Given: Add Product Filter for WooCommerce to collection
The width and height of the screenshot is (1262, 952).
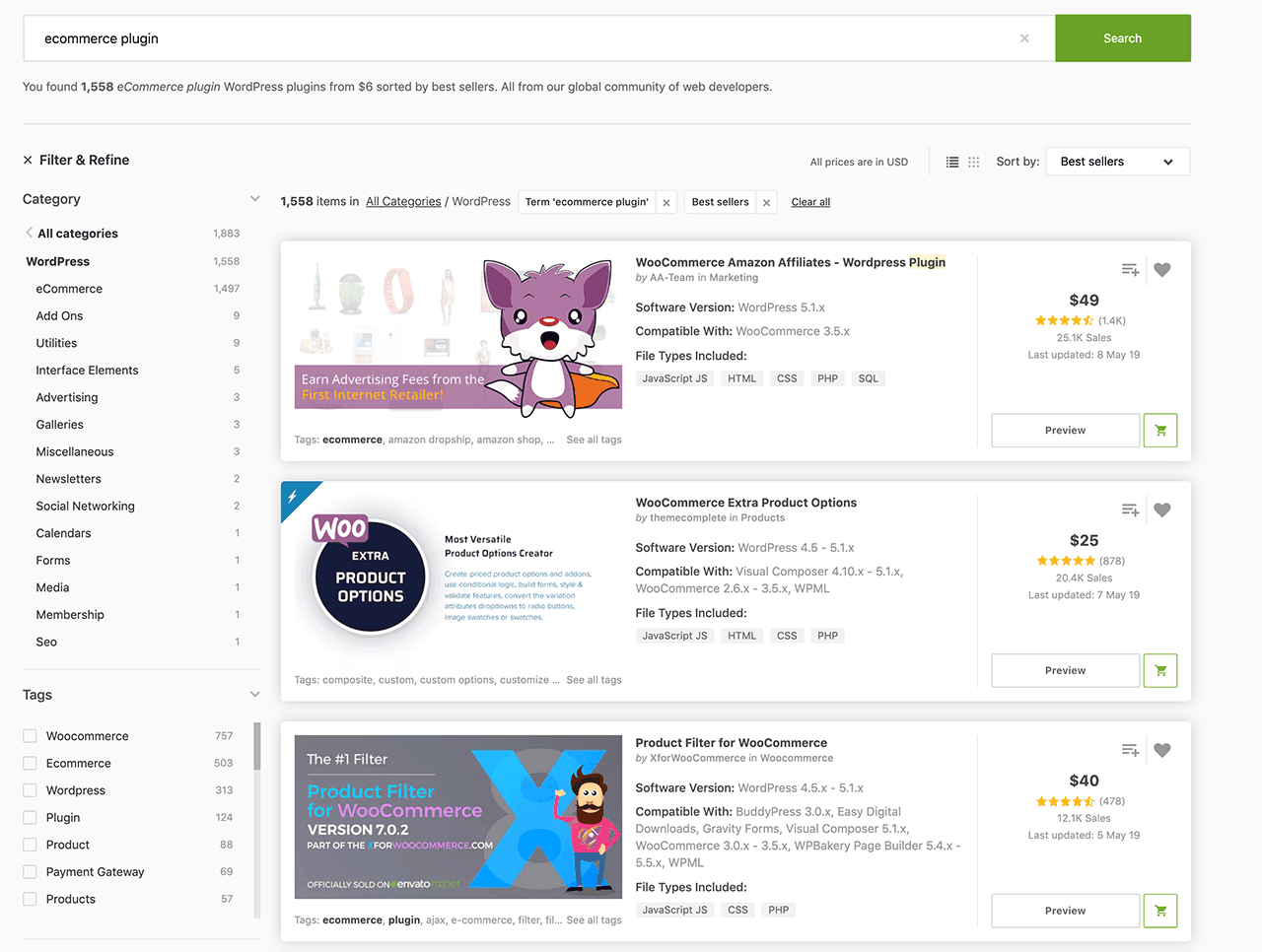Looking at the screenshot, I should tap(1130, 750).
